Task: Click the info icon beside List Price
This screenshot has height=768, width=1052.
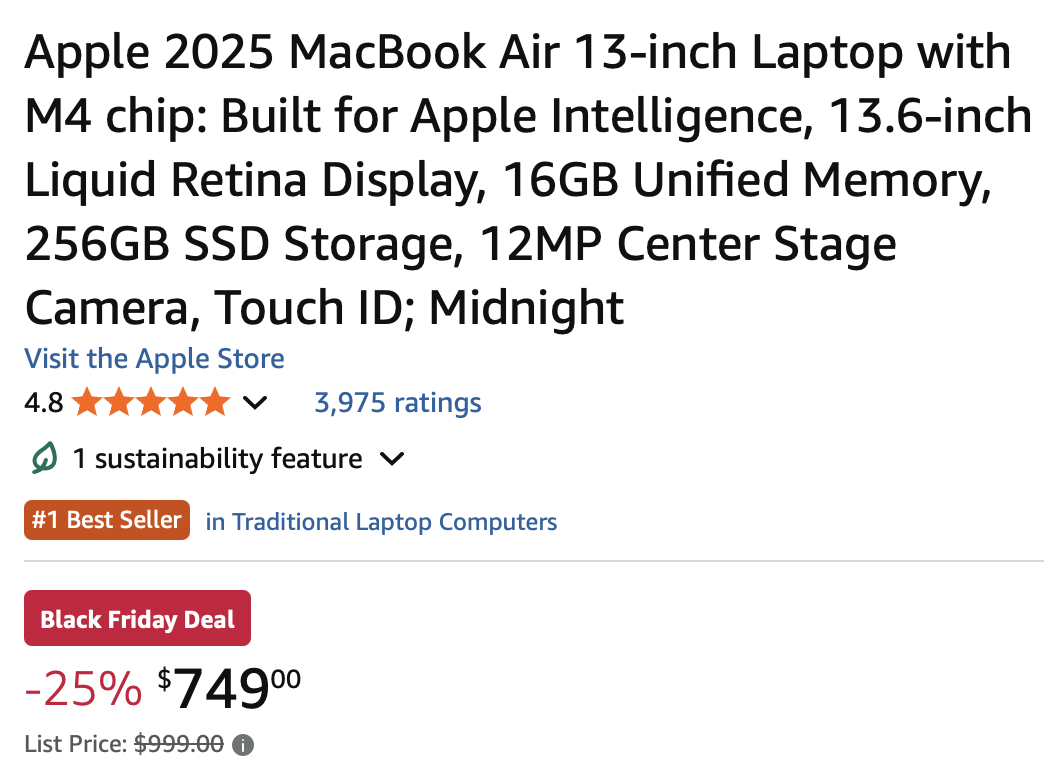Action: tap(243, 745)
